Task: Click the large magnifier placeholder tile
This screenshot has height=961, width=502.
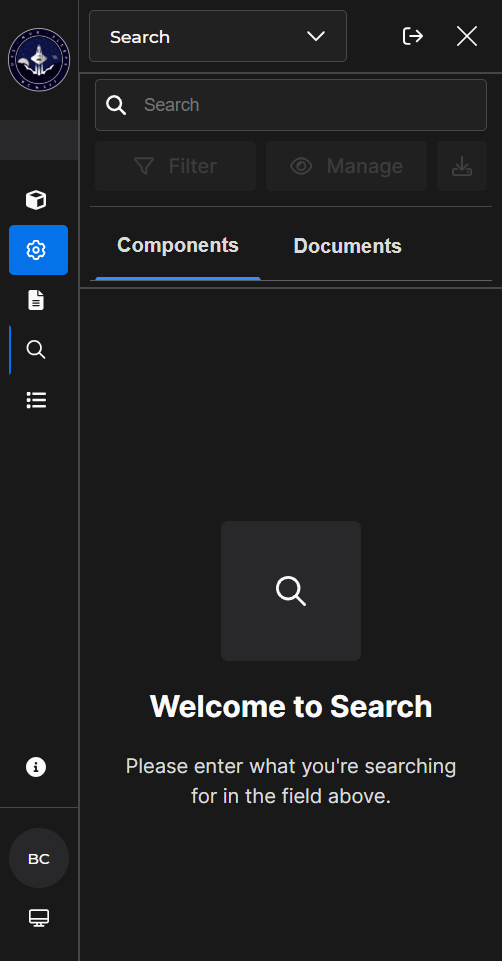Action: click(x=291, y=591)
